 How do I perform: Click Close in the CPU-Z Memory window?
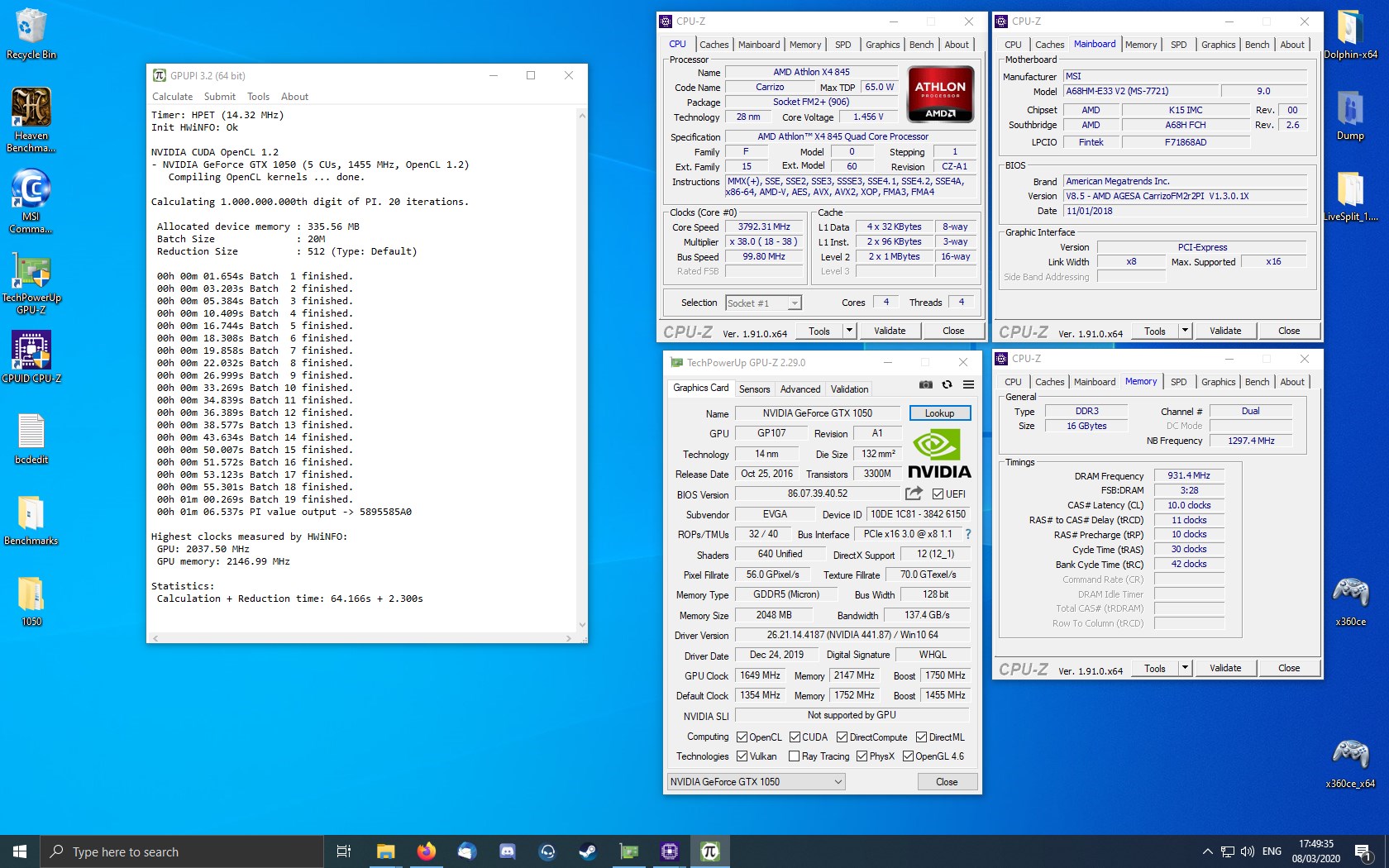click(x=1289, y=668)
